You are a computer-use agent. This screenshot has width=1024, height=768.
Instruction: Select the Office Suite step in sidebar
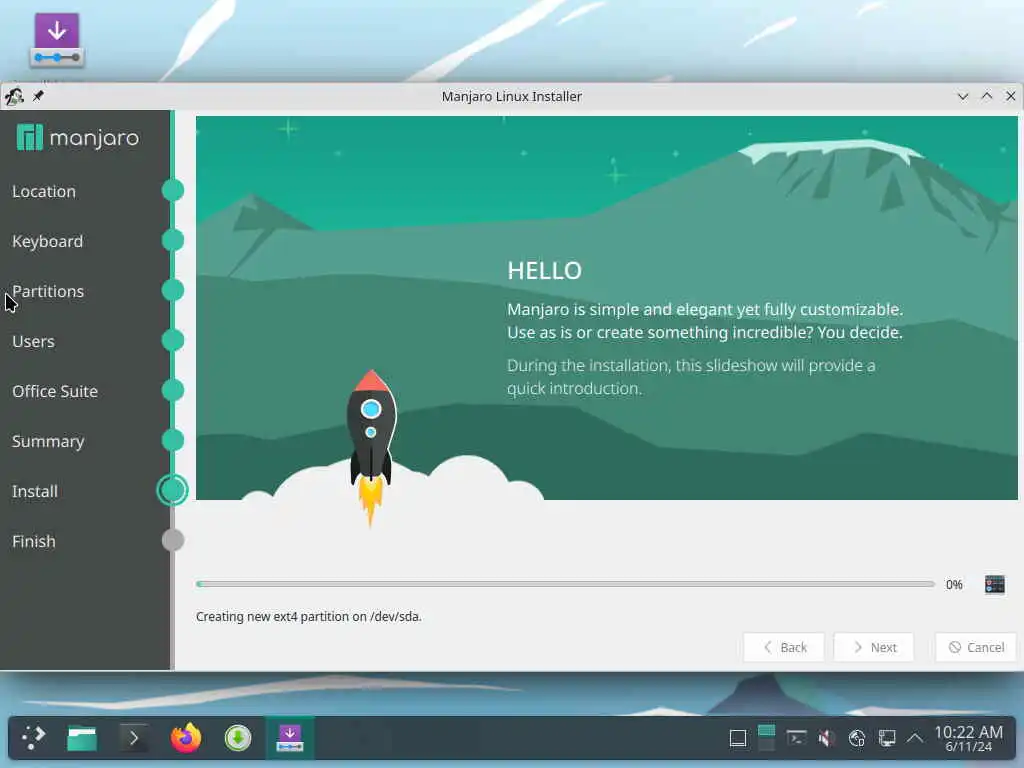[x=55, y=391]
